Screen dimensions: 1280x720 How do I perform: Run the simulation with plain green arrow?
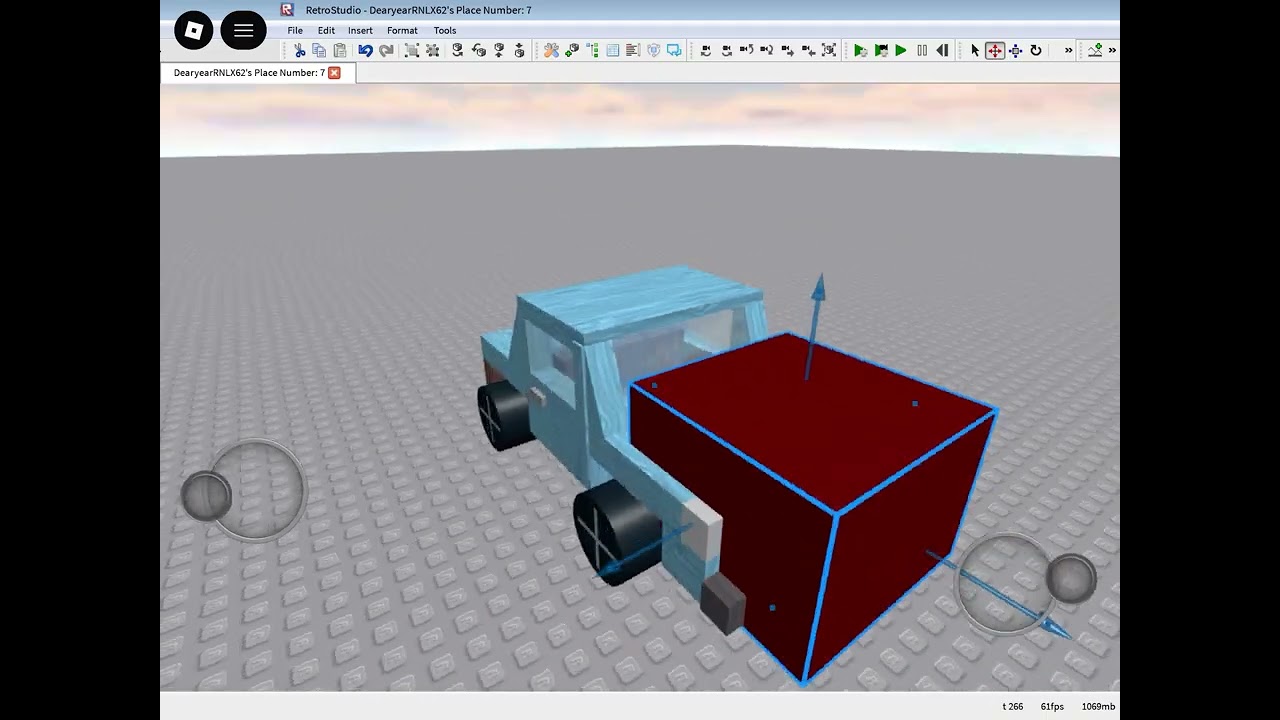[x=901, y=50]
